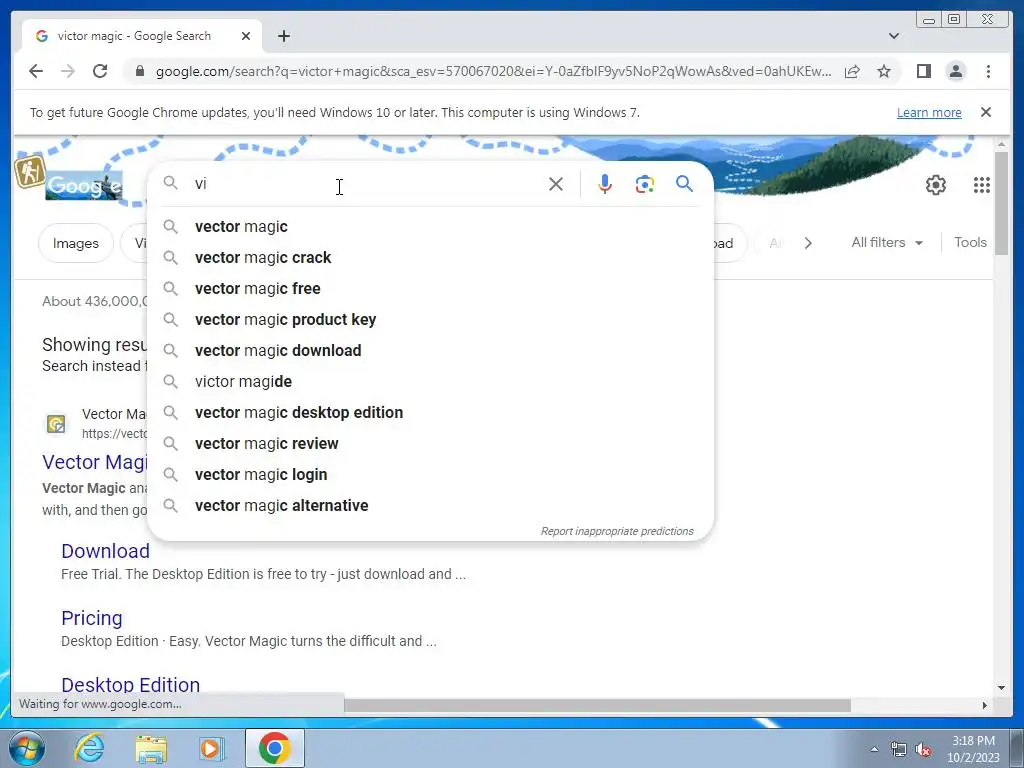Click the Vector Magic site favicon
Screen dimensions: 1024x768
click(56, 424)
